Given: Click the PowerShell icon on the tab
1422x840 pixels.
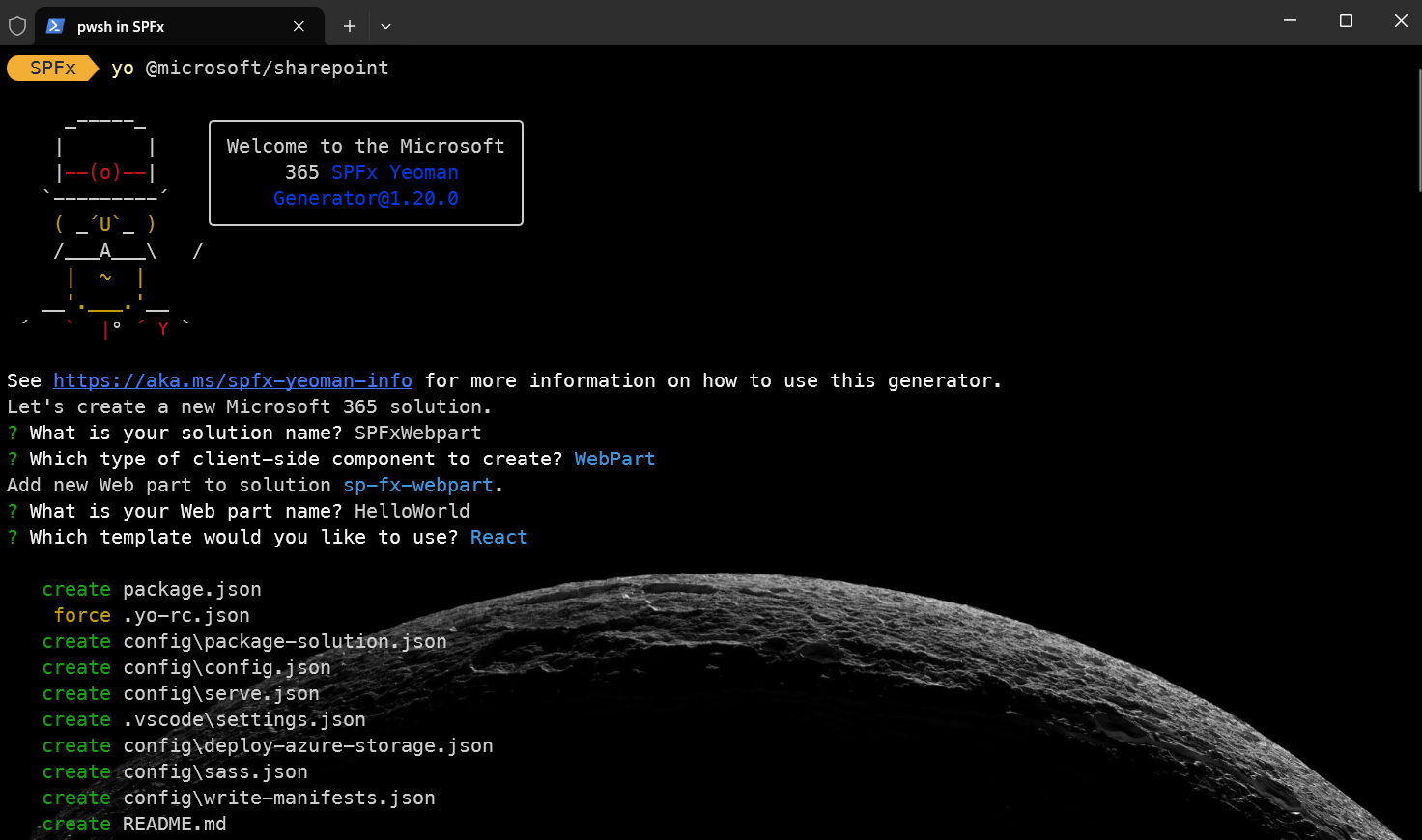Looking at the screenshot, I should click(56, 26).
